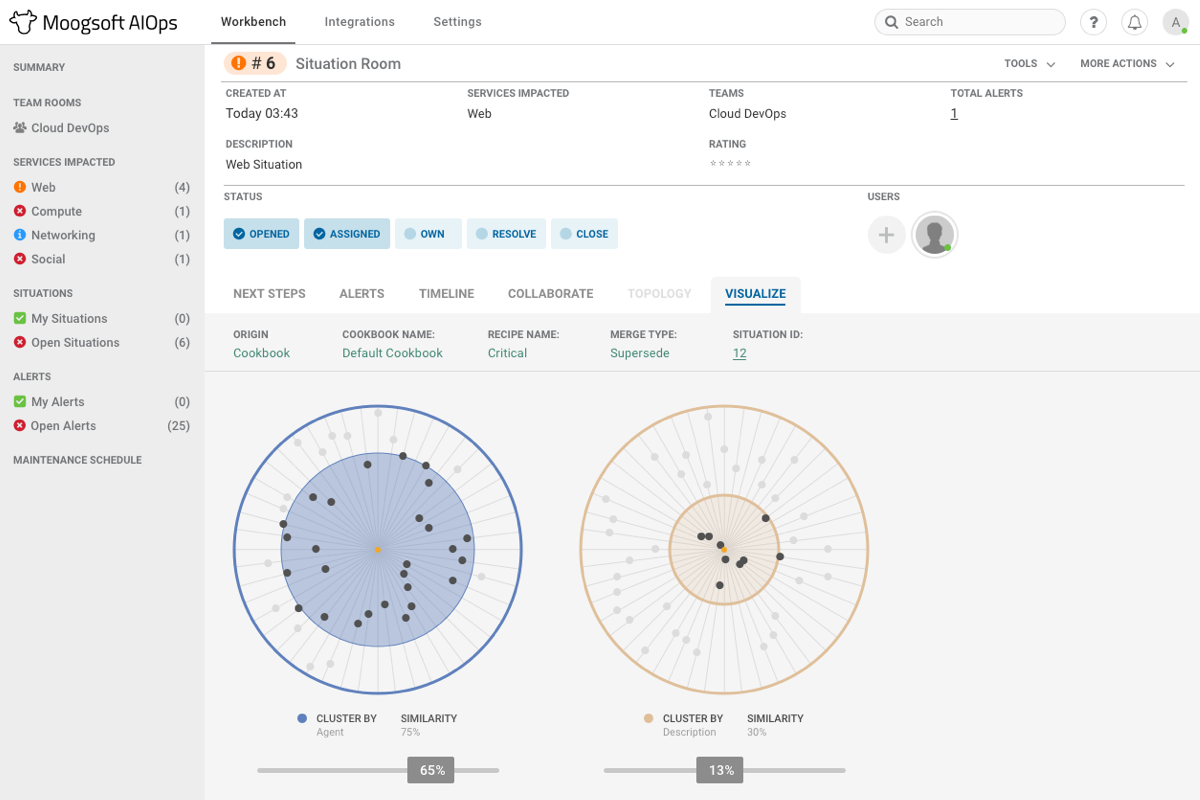Click the red icon beside Open Alerts

point(20,425)
